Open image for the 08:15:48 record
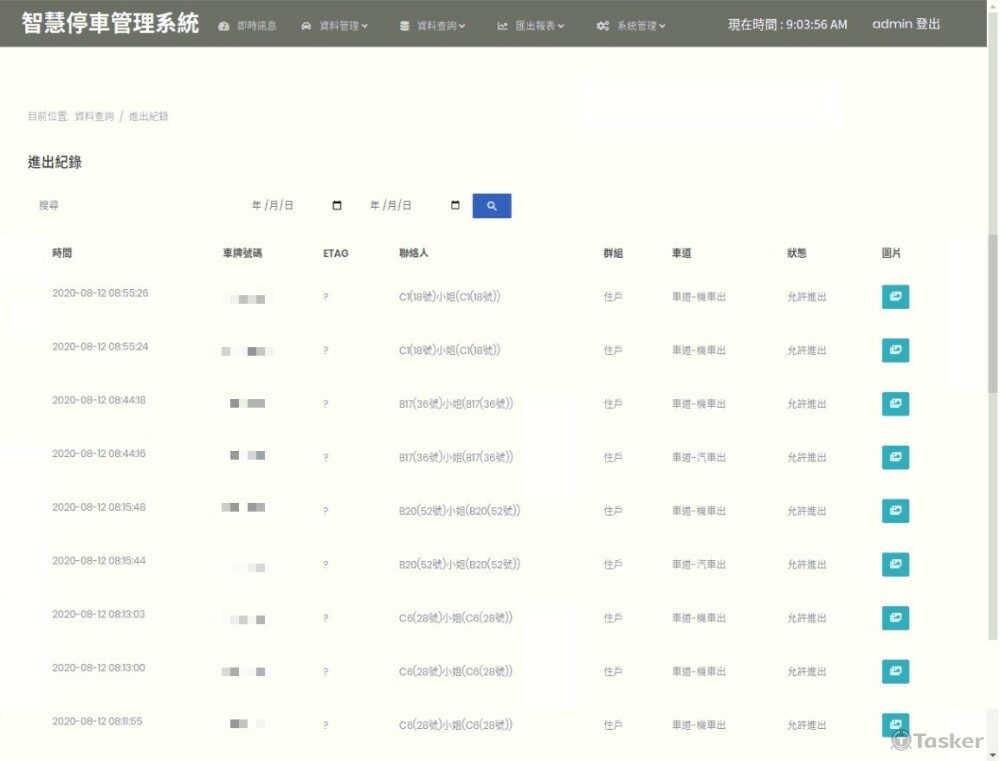 click(x=895, y=511)
